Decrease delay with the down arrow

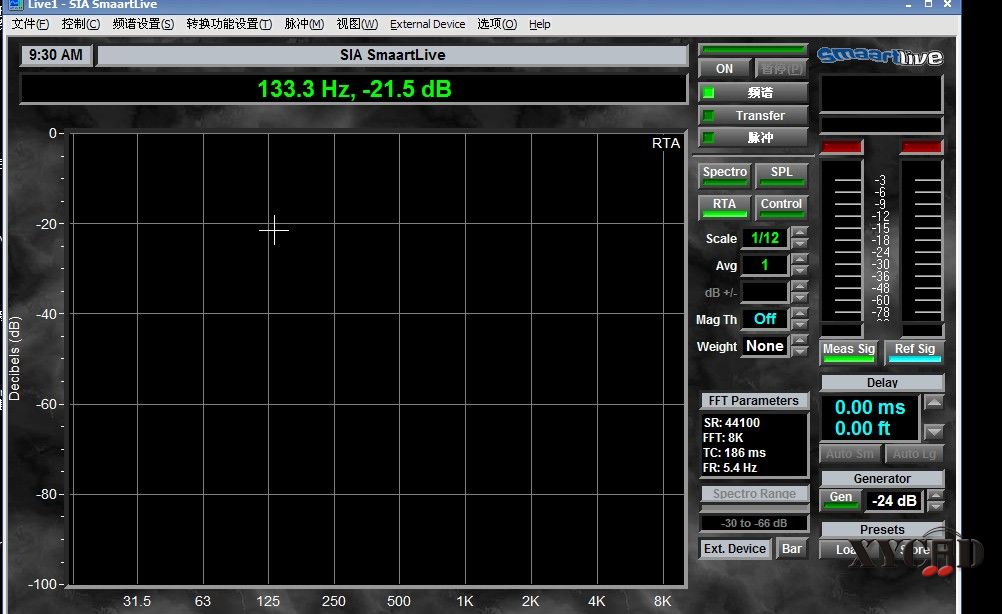click(934, 433)
